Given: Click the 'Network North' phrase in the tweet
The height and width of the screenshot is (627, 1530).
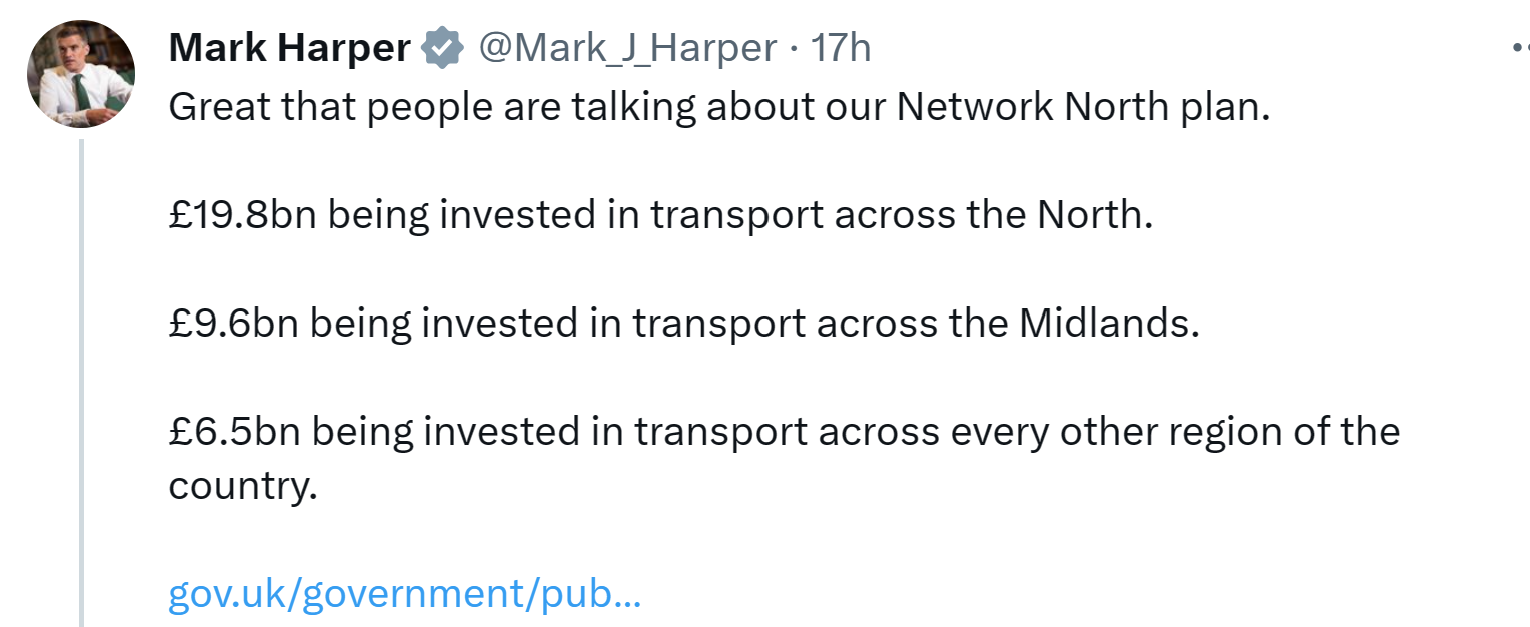Looking at the screenshot, I should 1029,107.
